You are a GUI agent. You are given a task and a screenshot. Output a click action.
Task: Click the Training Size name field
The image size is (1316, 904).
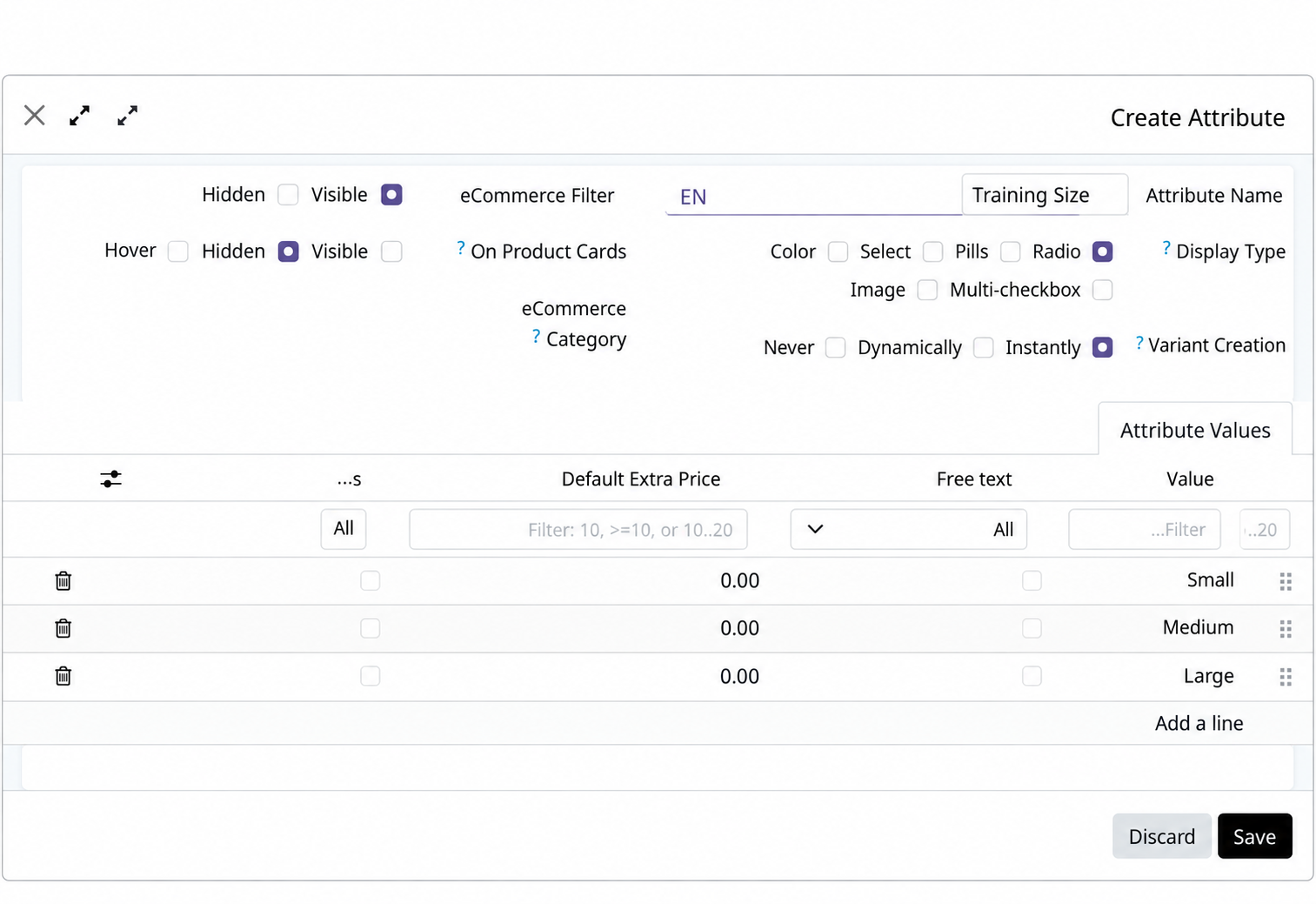[1045, 194]
